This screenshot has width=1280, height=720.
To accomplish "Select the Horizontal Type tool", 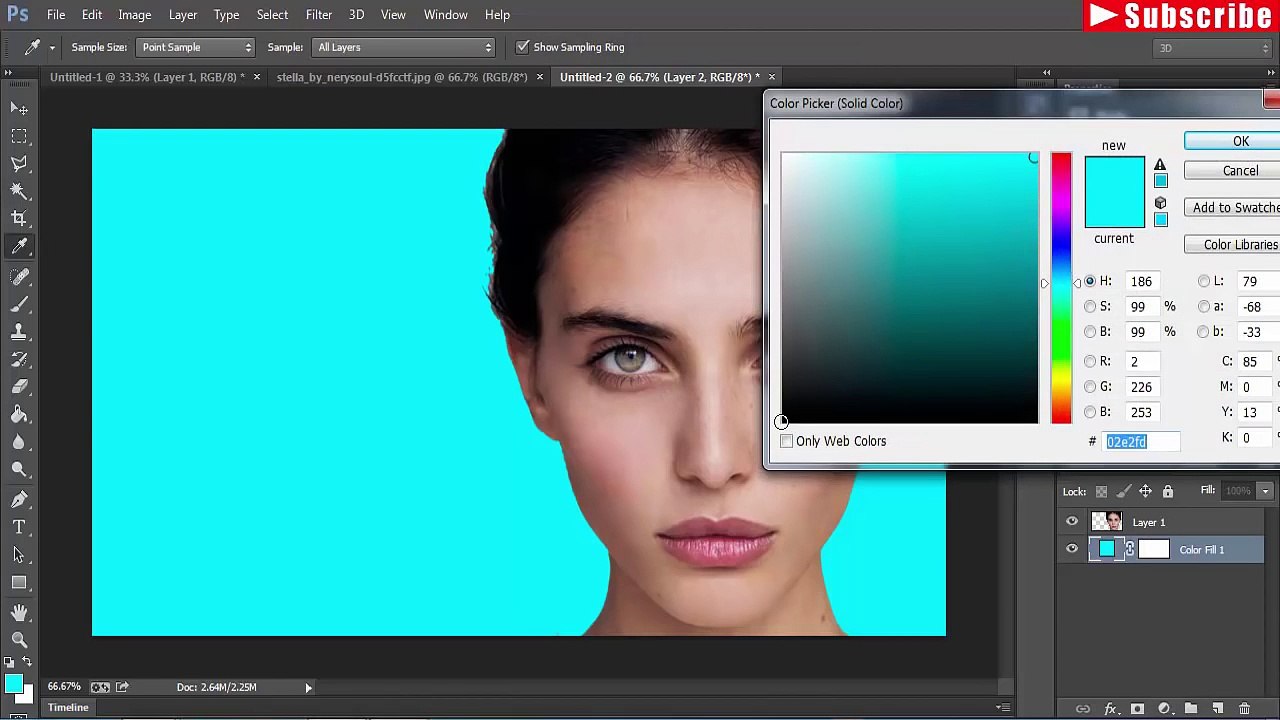I will tap(19, 527).
